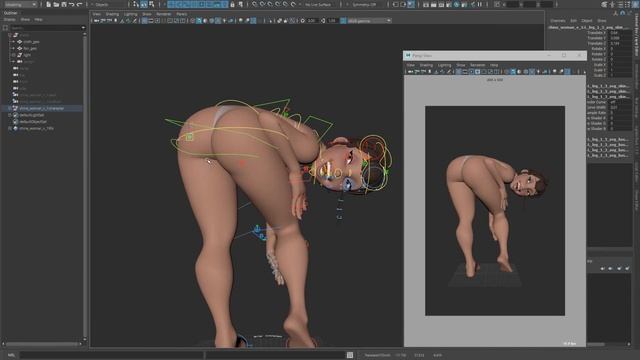Toggle resolution gate icon in floating panel toolbar
Image resolution: width=640 pixels, height=360 pixels.
point(471,71)
